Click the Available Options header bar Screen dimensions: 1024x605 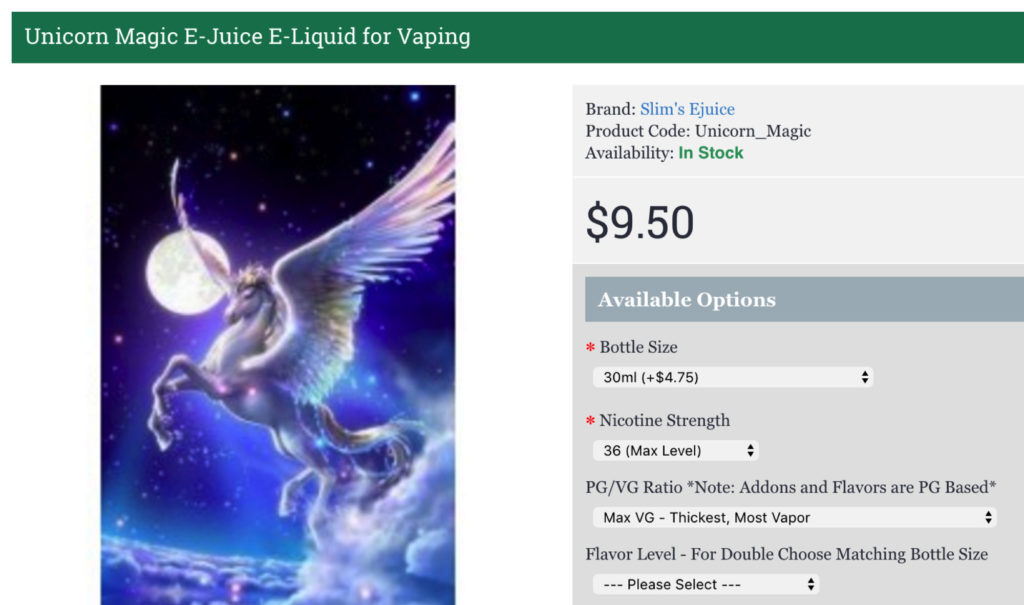click(805, 299)
